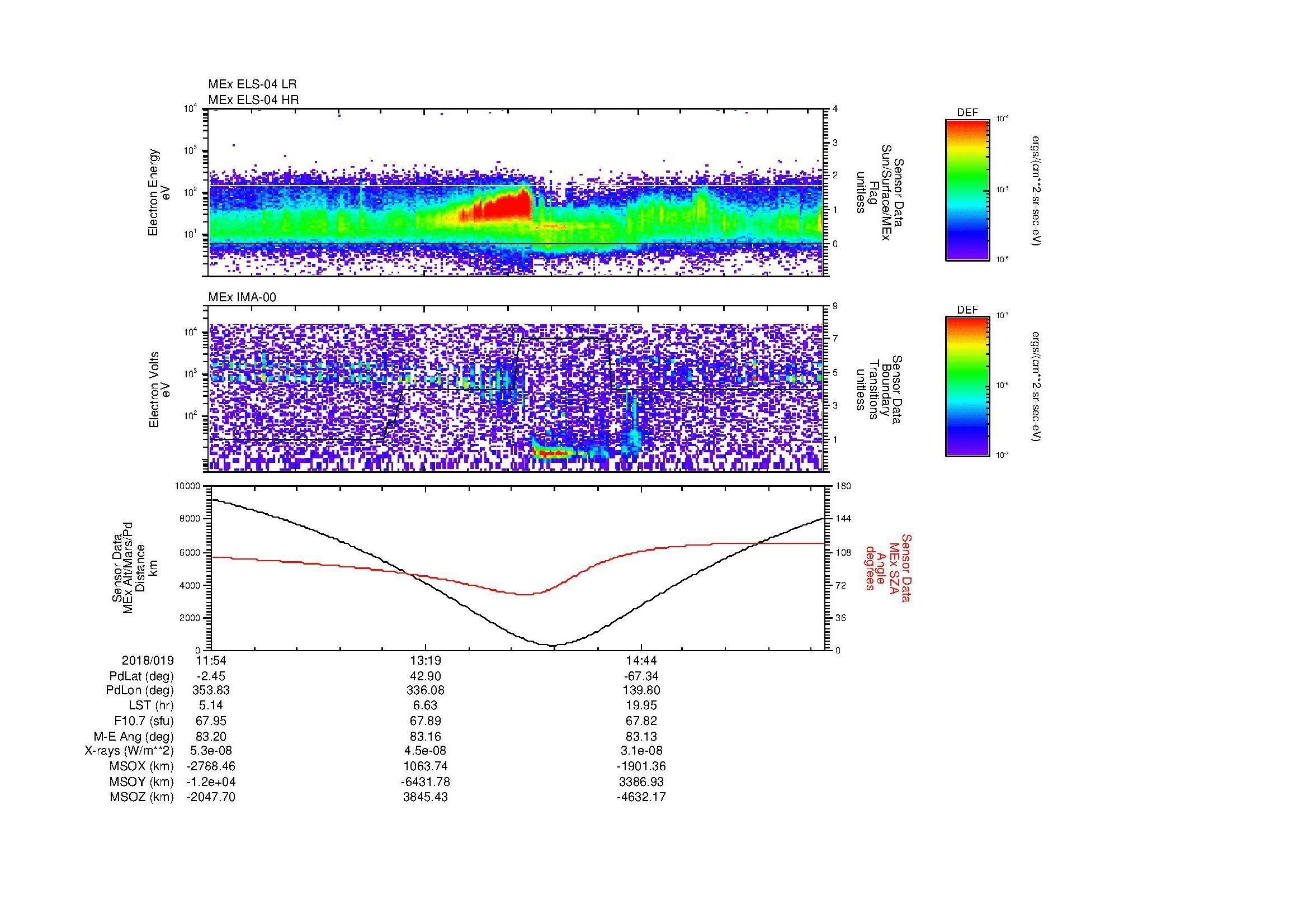This screenshot has width=1308, height=924.
Task: Click the time tick '13:19'
Action: pos(426,660)
